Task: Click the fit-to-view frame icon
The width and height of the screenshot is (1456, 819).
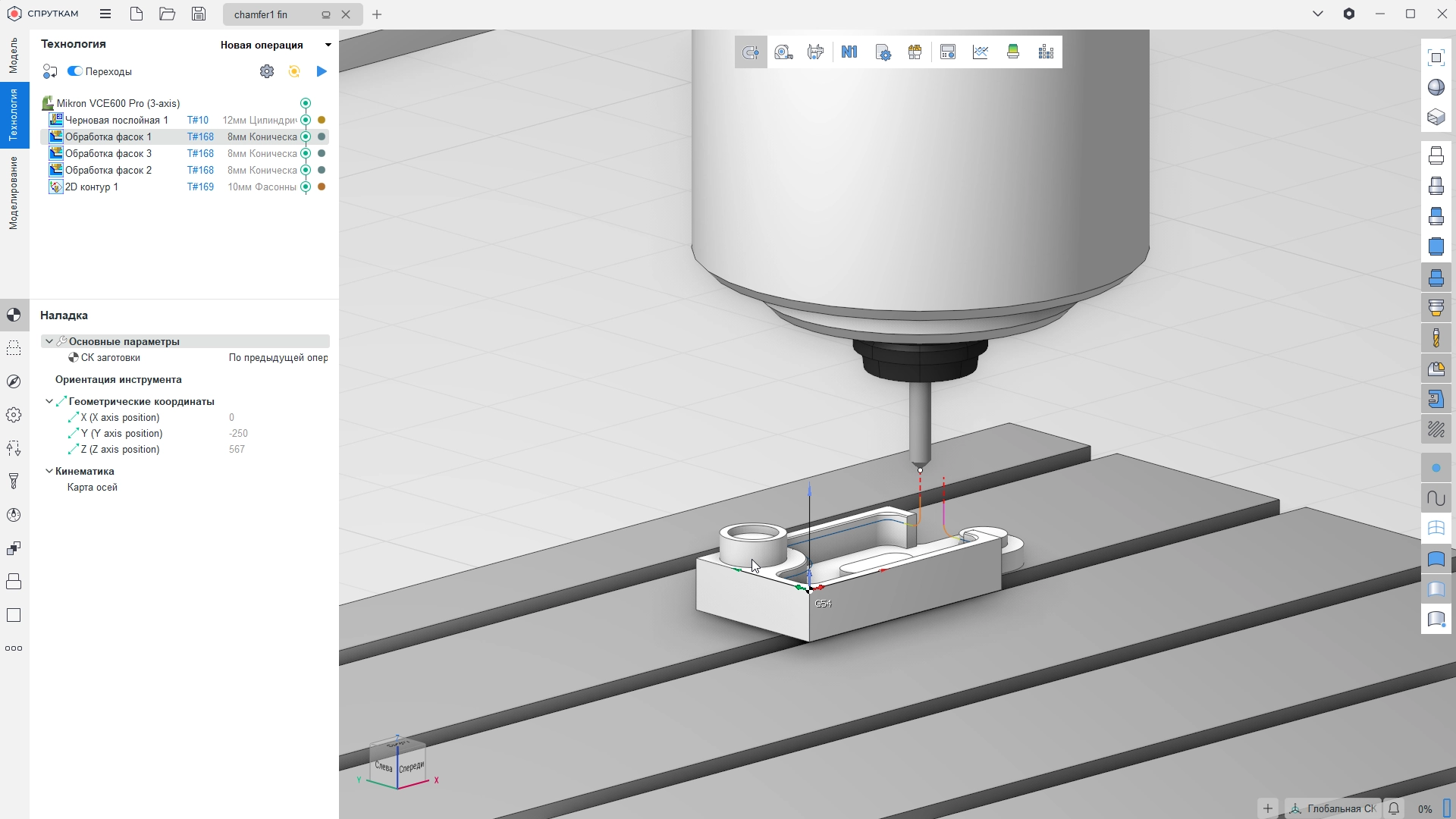Action: (x=1436, y=58)
